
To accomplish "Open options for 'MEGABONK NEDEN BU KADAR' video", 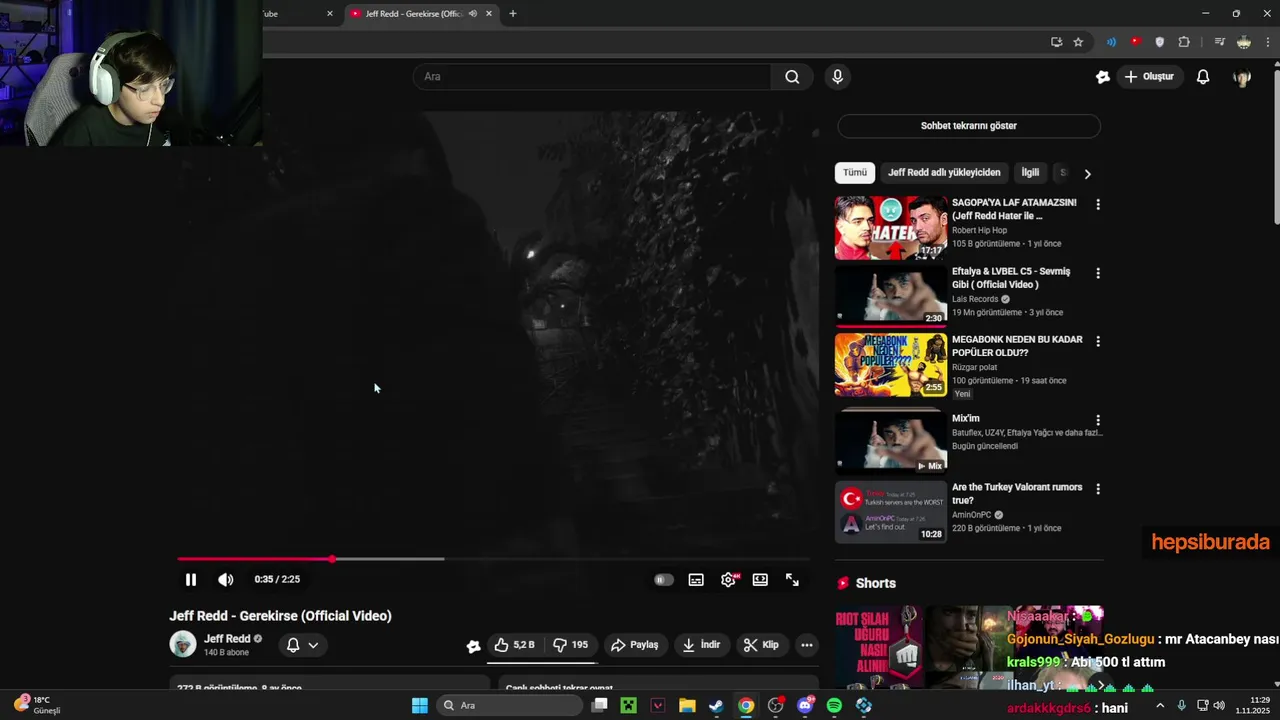I will click(1098, 341).
